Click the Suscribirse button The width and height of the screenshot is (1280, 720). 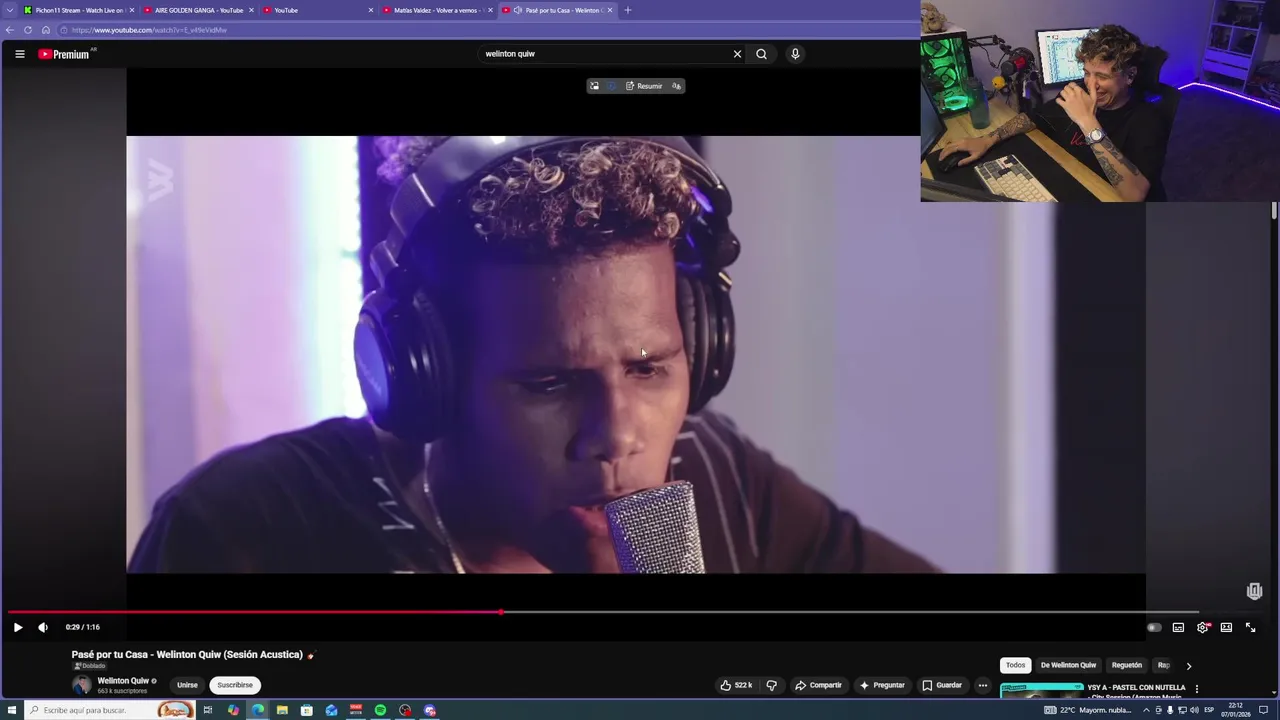pos(235,685)
